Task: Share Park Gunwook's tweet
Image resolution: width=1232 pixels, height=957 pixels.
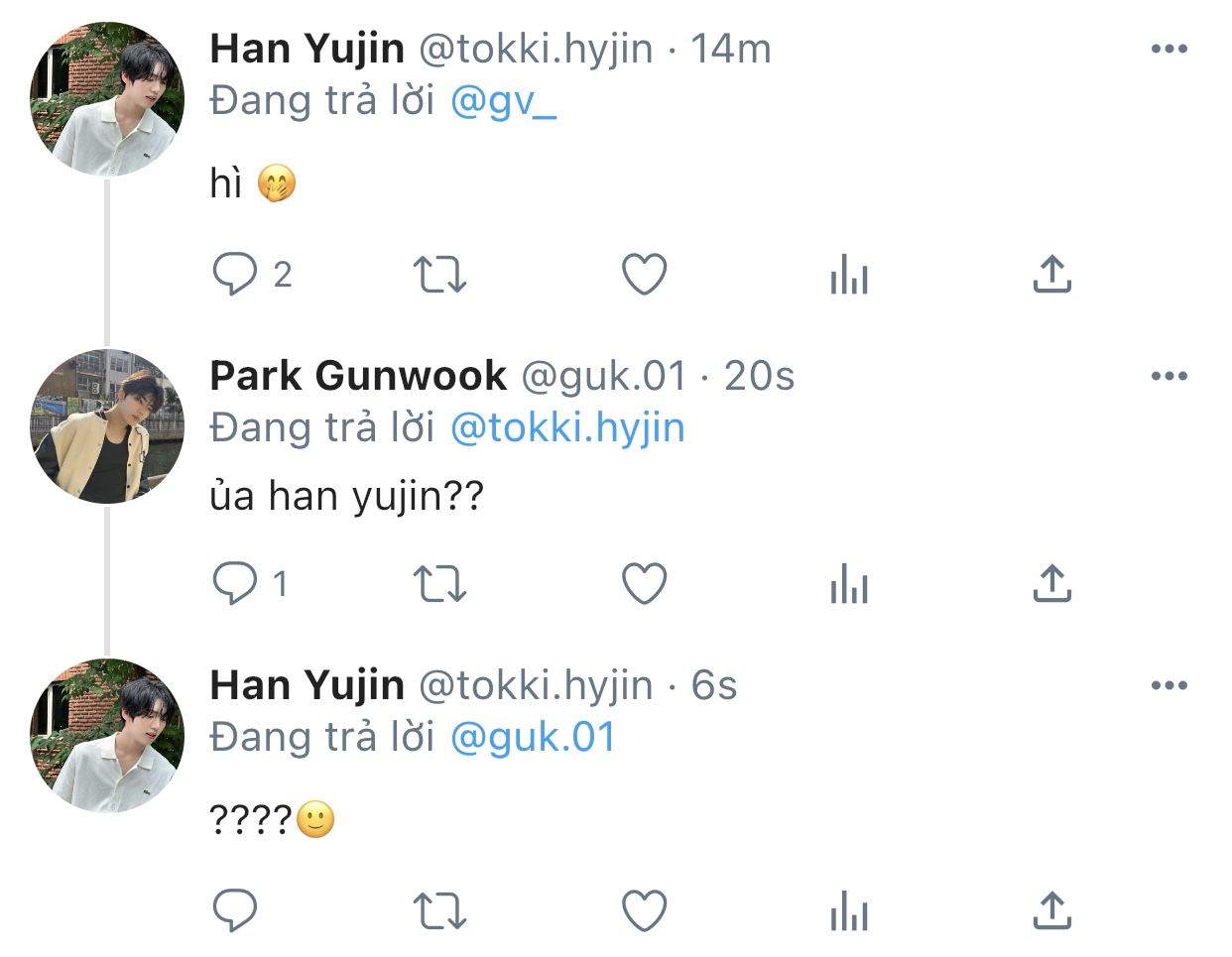Action: tap(1052, 583)
